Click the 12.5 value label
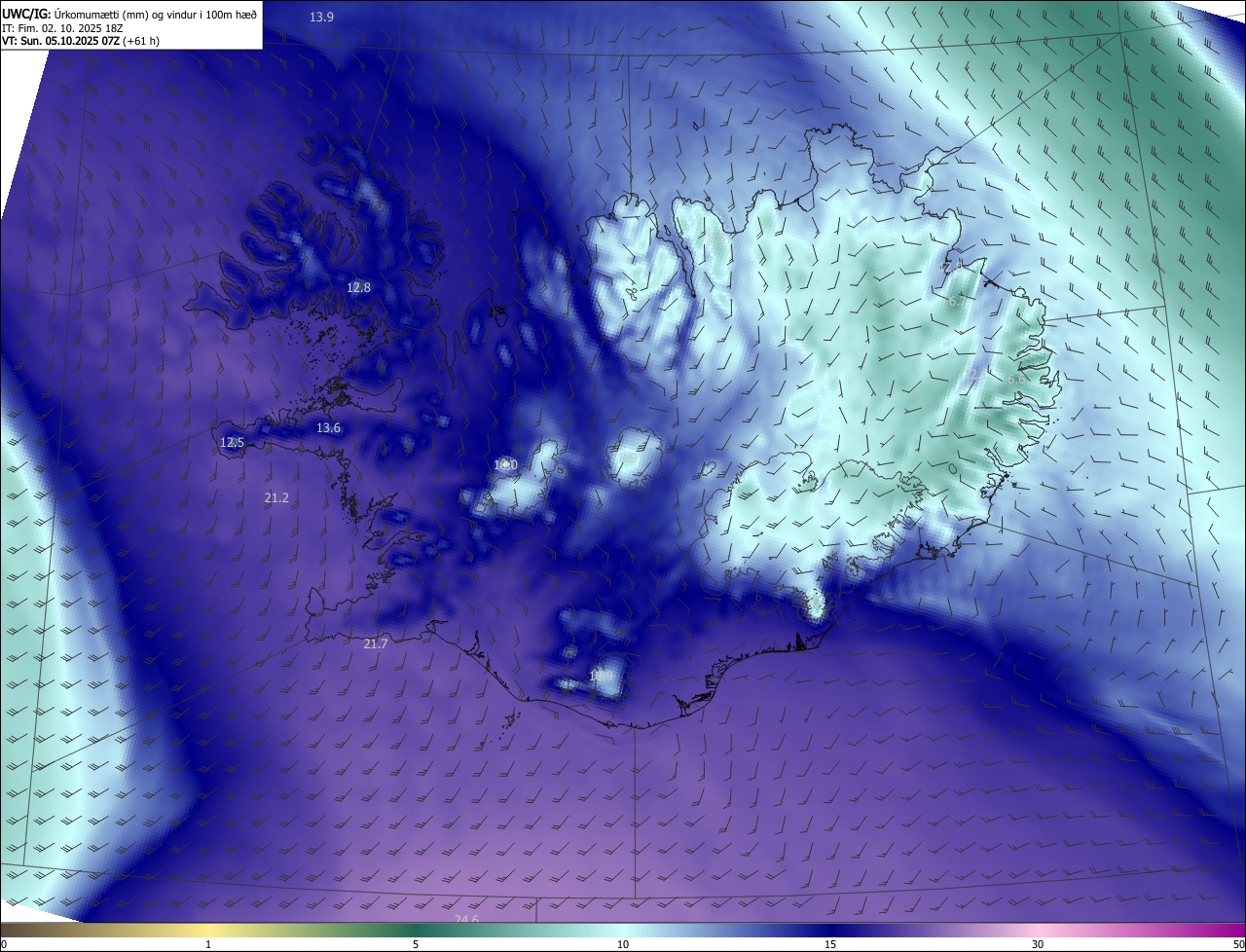The height and width of the screenshot is (952, 1246). tap(232, 442)
